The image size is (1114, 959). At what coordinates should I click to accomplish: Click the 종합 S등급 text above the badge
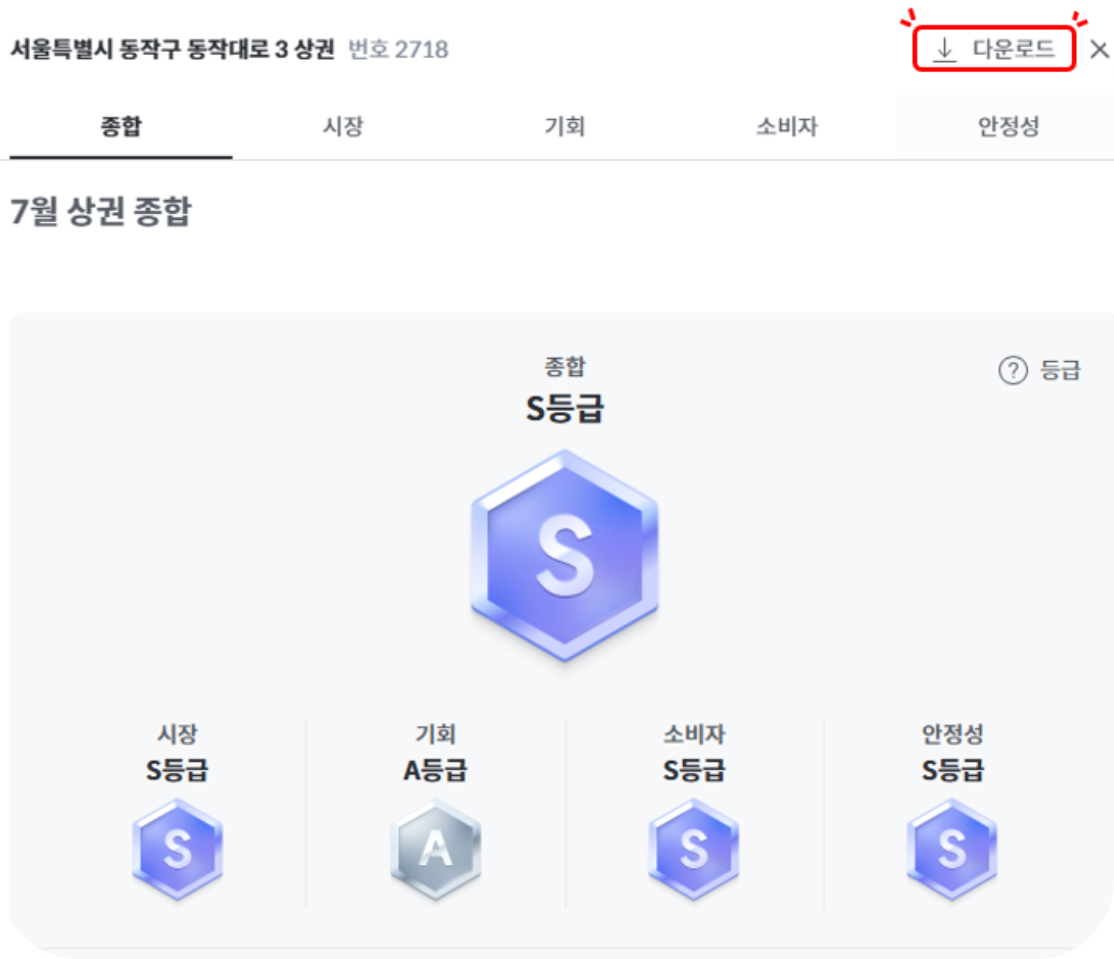(564, 408)
